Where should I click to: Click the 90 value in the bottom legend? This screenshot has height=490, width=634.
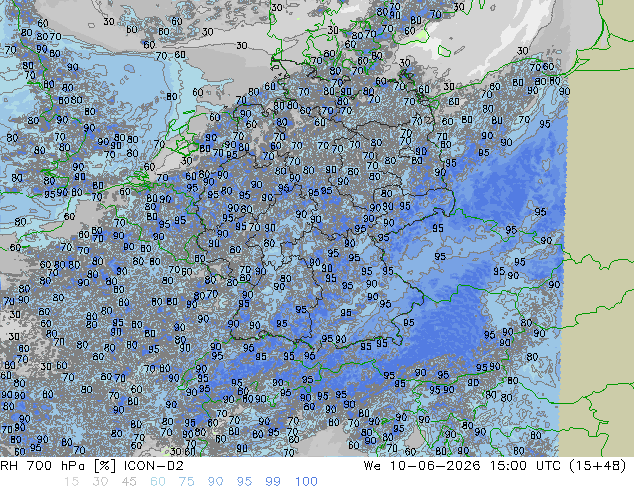(x=215, y=482)
